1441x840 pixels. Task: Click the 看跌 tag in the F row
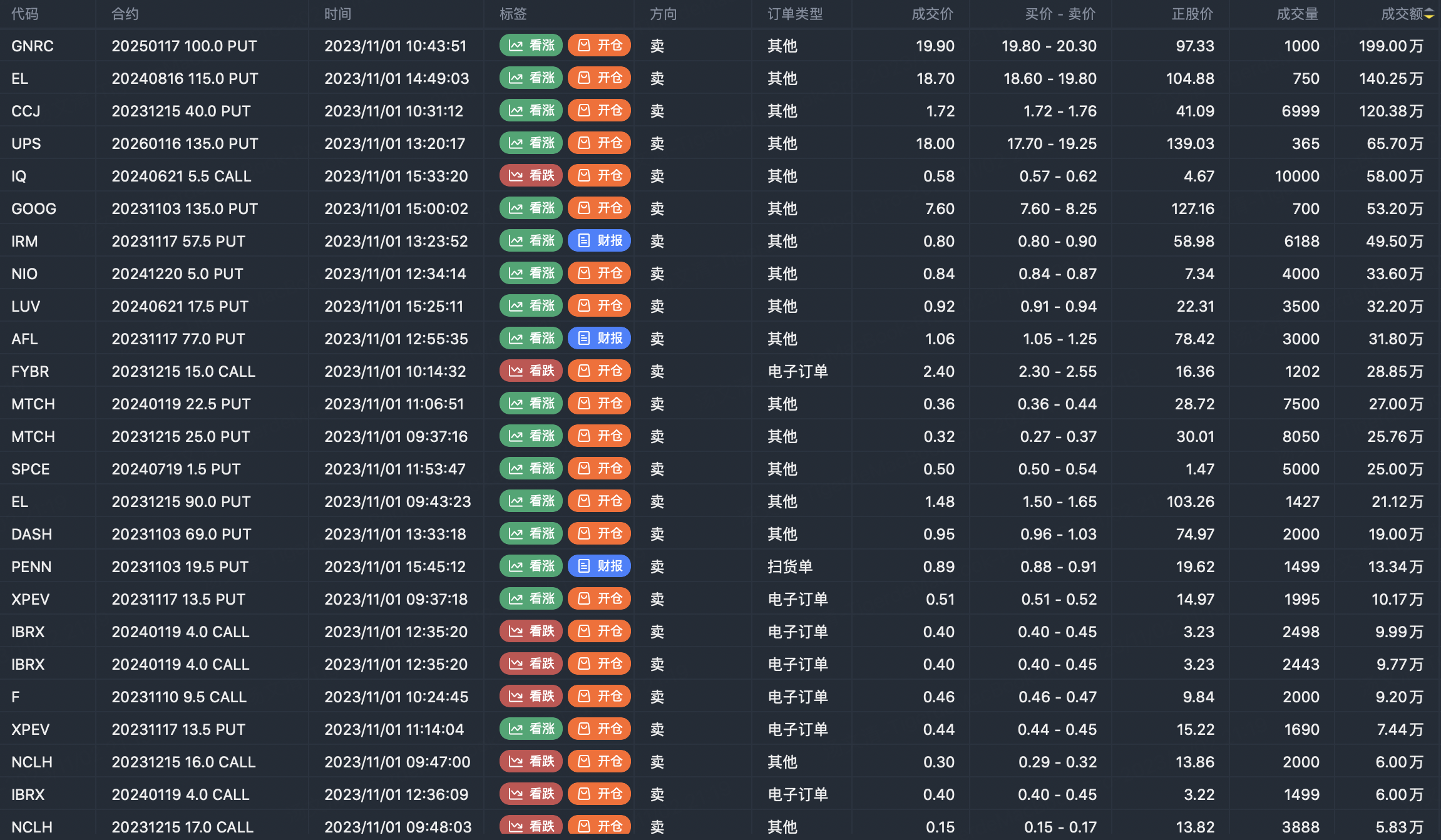(x=531, y=697)
